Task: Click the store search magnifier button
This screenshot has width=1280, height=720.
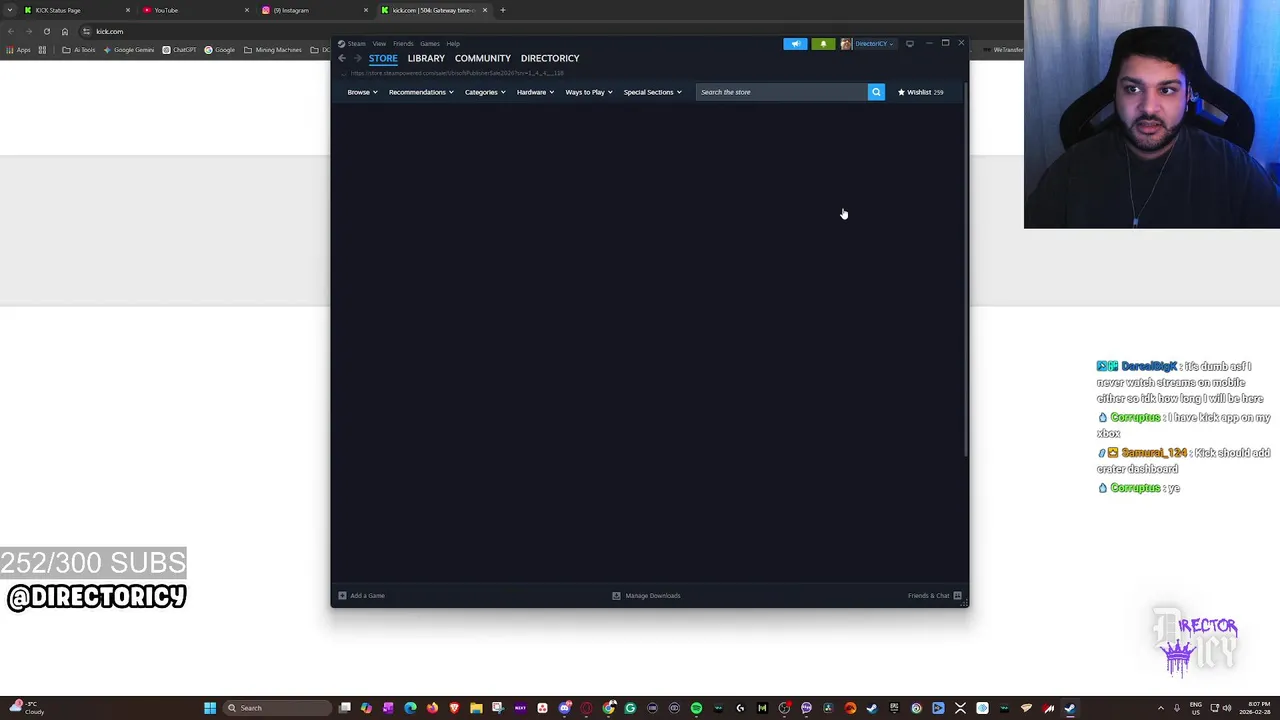Action: tap(876, 92)
